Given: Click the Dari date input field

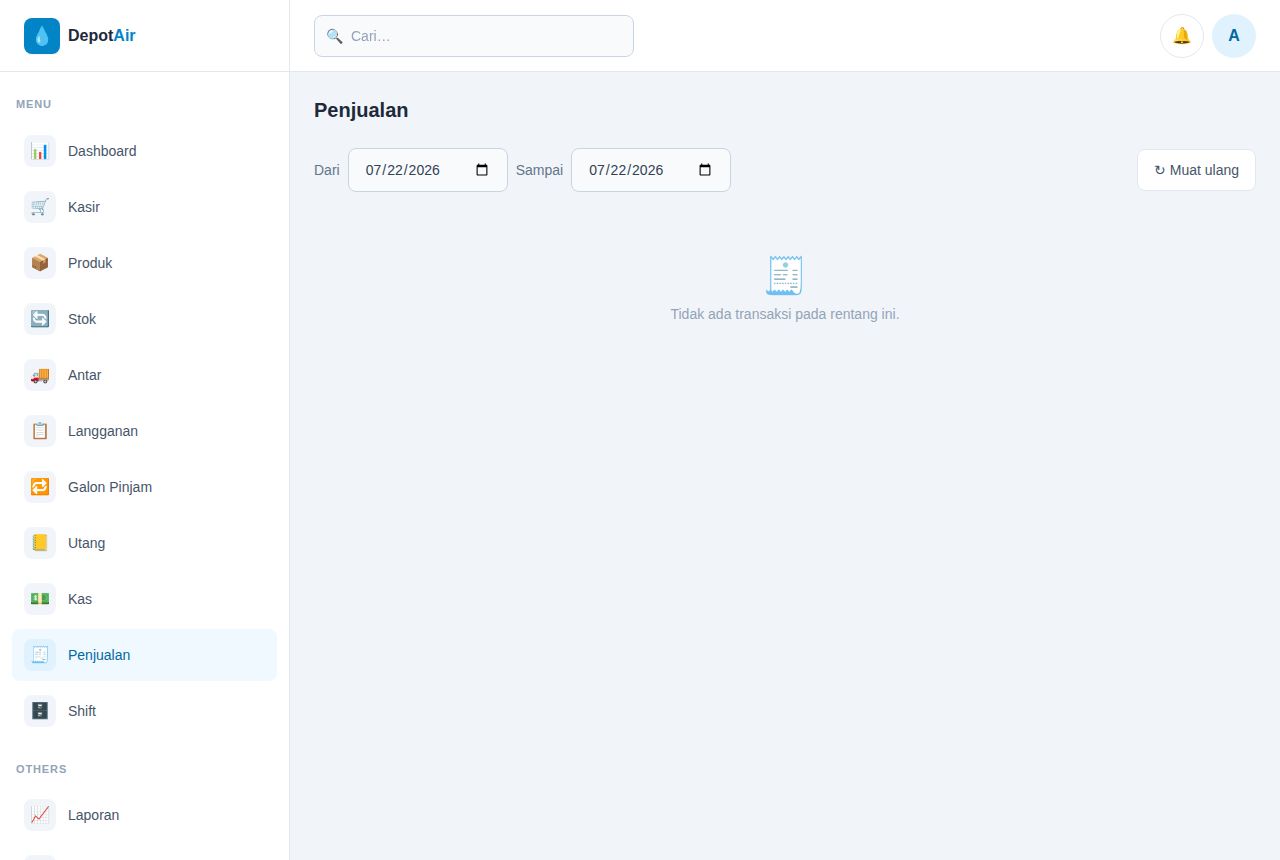Looking at the screenshot, I should (x=428, y=170).
